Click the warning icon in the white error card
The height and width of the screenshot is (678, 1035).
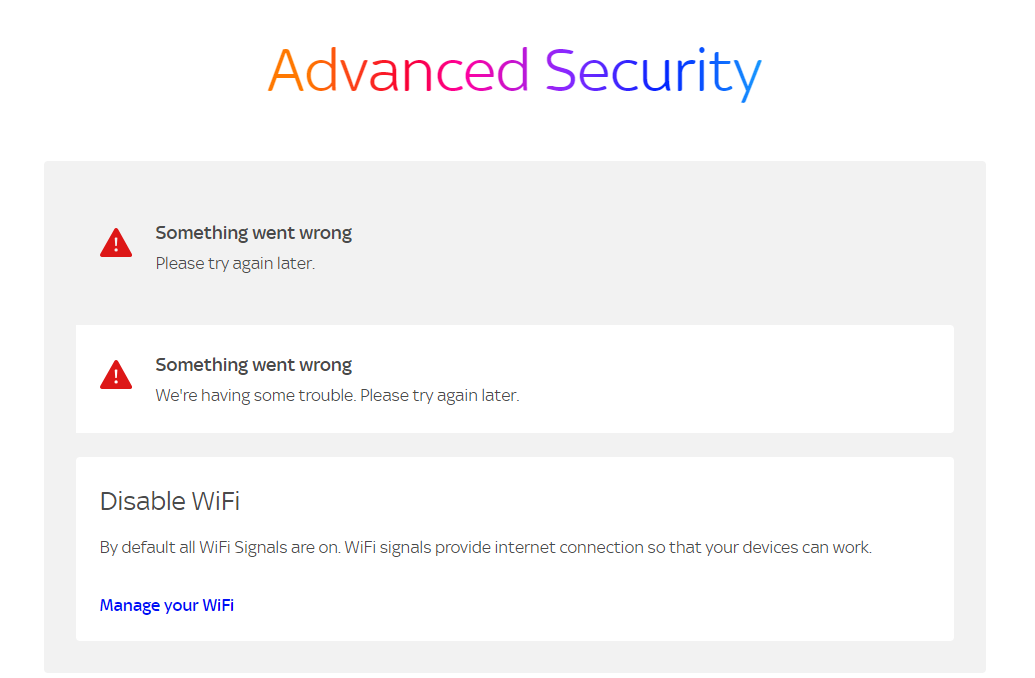point(116,375)
